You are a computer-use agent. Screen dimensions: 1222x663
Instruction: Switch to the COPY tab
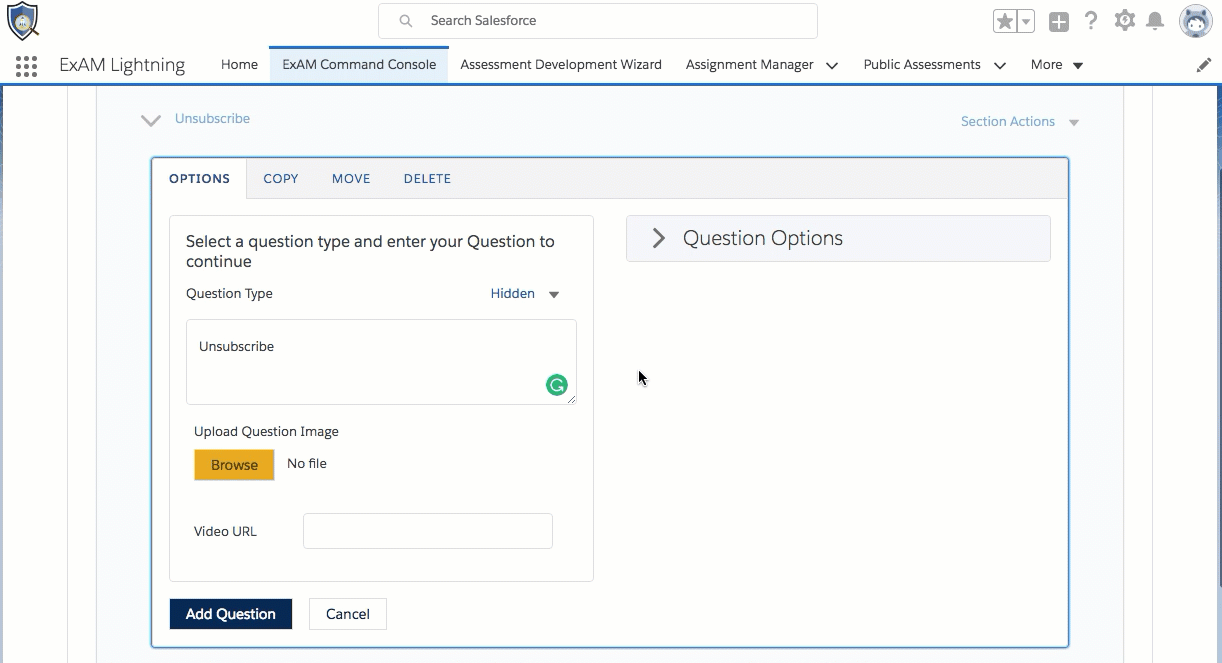point(281,179)
